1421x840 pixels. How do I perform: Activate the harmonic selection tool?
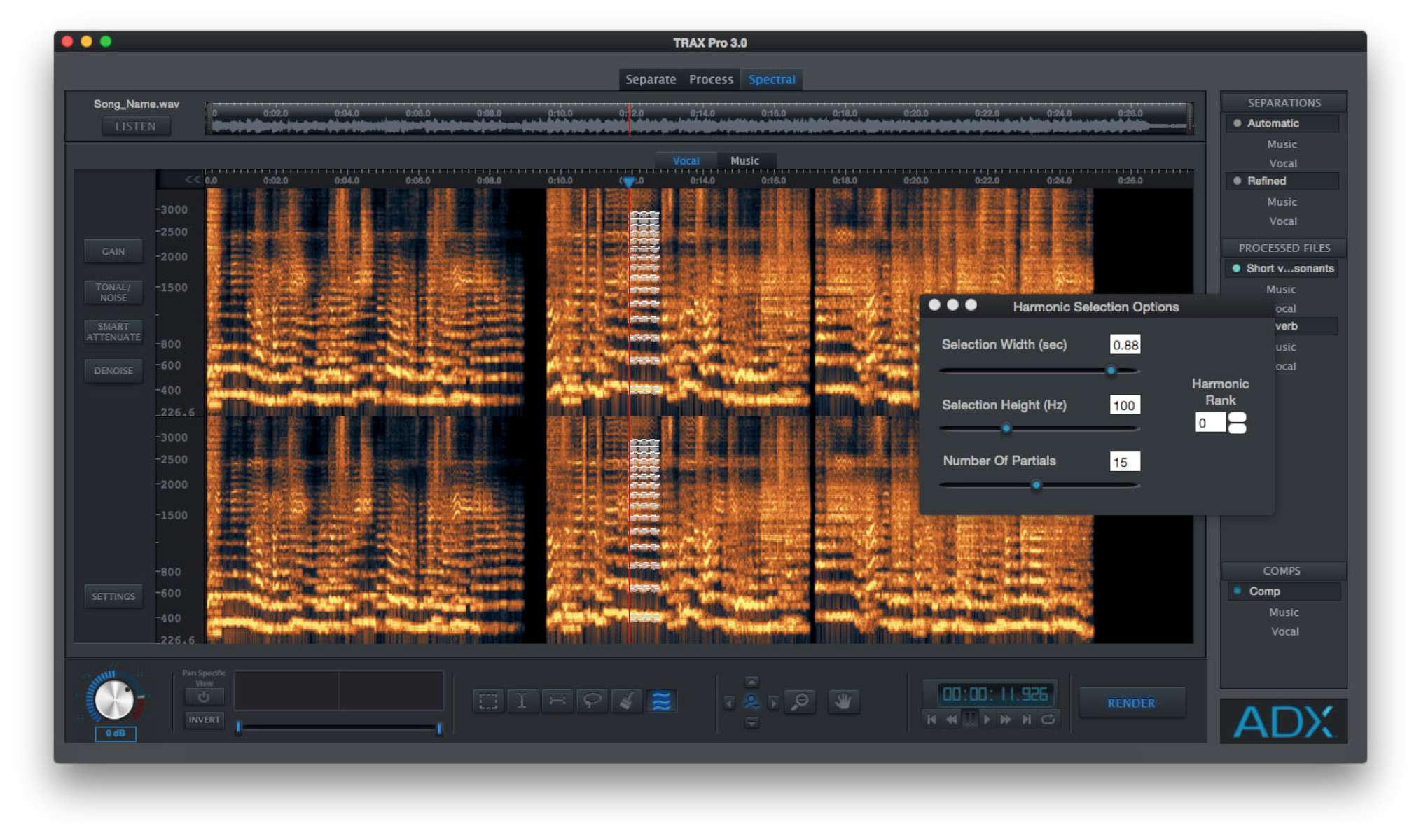click(661, 701)
